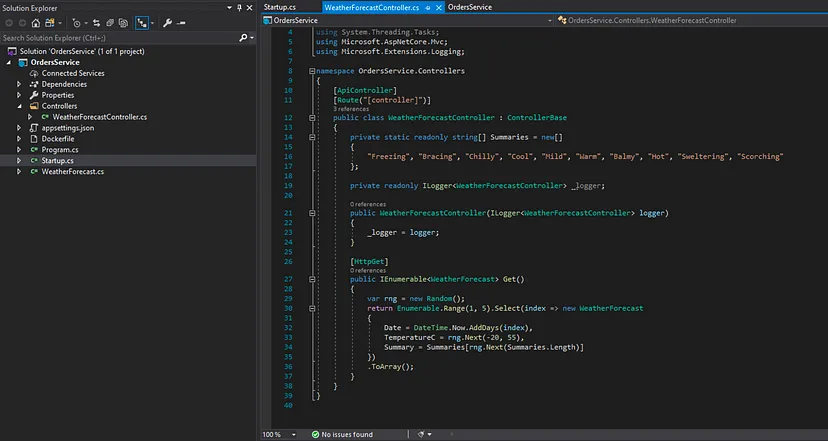
Task: Expand the appsettings.json node arrow
Action: 19,128
